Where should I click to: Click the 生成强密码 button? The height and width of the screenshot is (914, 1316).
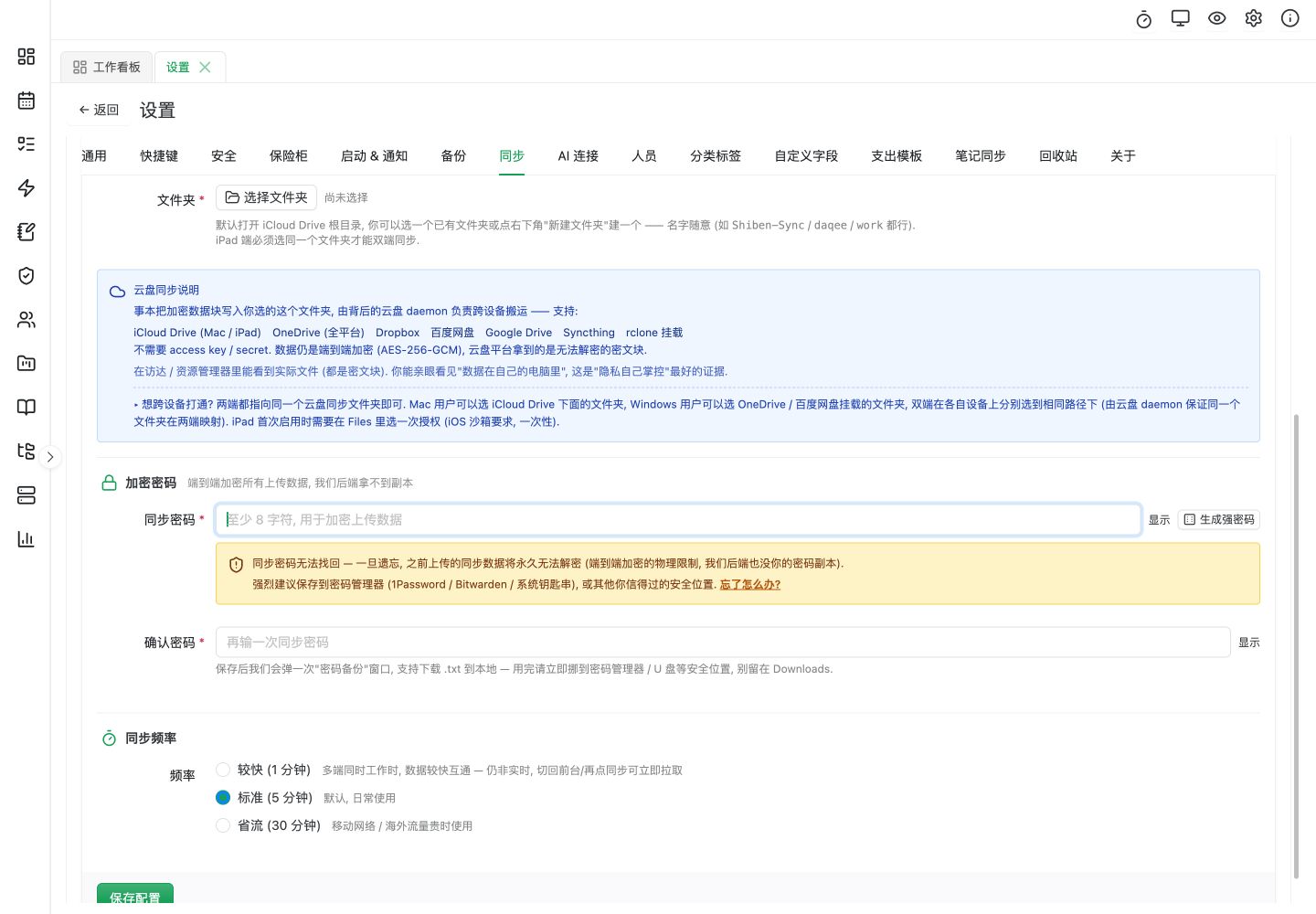pos(1219,519)
